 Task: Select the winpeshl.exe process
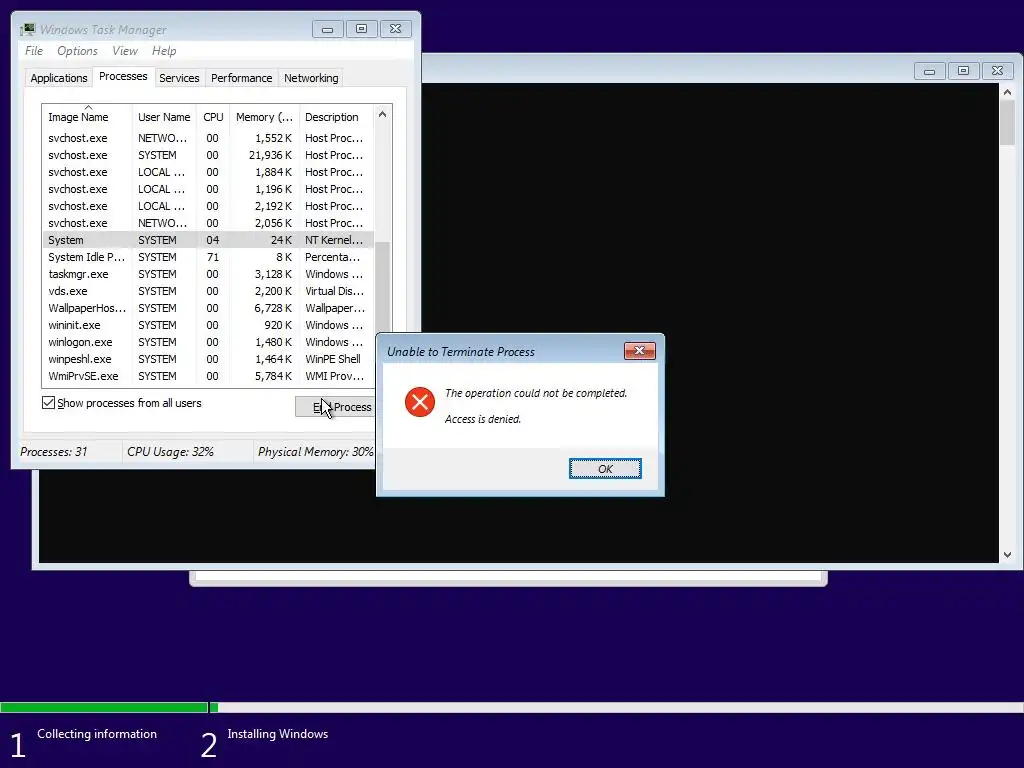point(208,359)
